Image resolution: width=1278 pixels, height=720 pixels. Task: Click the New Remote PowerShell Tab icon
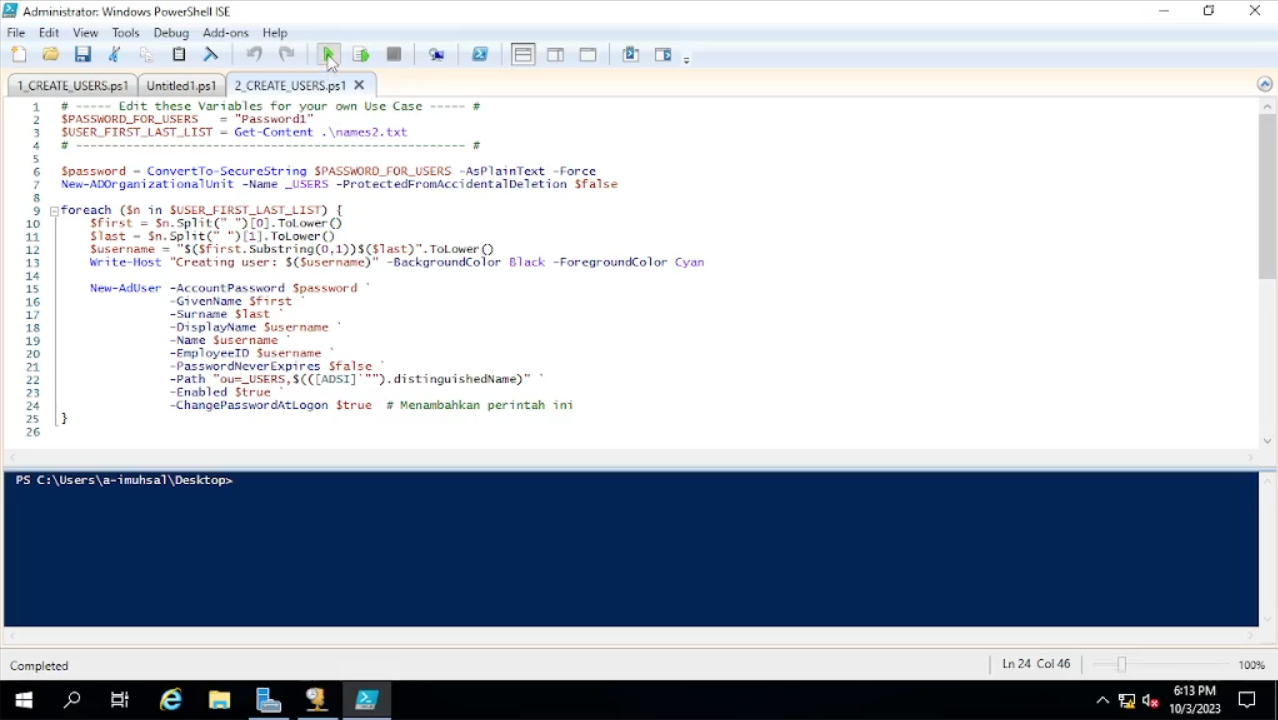(x=437, y=55)
